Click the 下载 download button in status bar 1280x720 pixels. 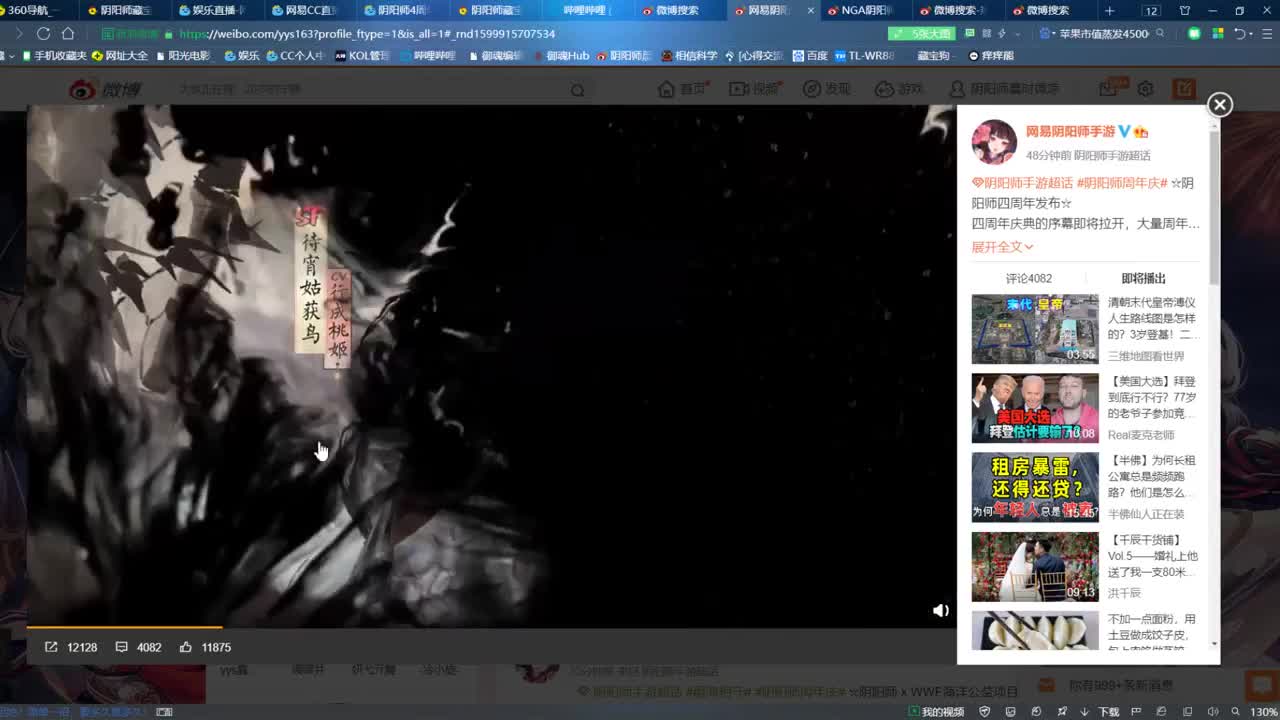(x=1101, y=711)
